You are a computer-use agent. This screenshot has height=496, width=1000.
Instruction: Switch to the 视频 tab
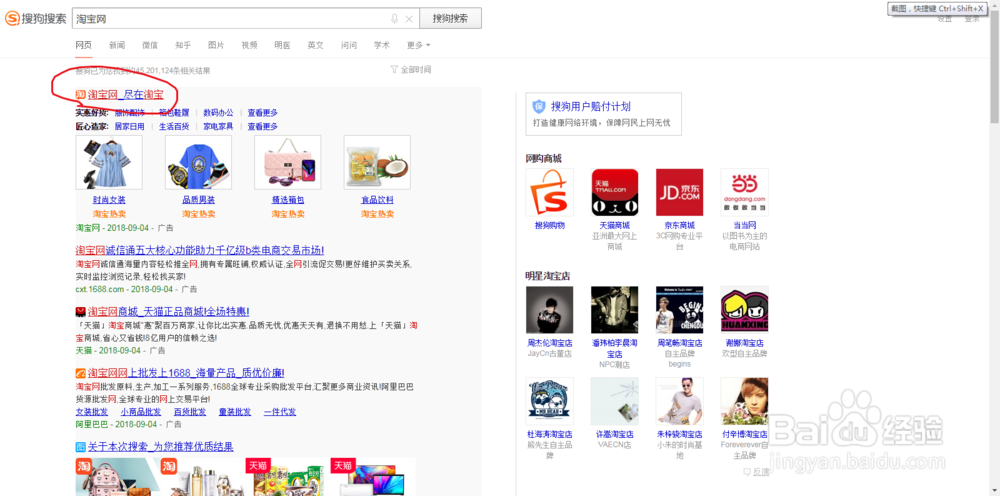(249, 45)
